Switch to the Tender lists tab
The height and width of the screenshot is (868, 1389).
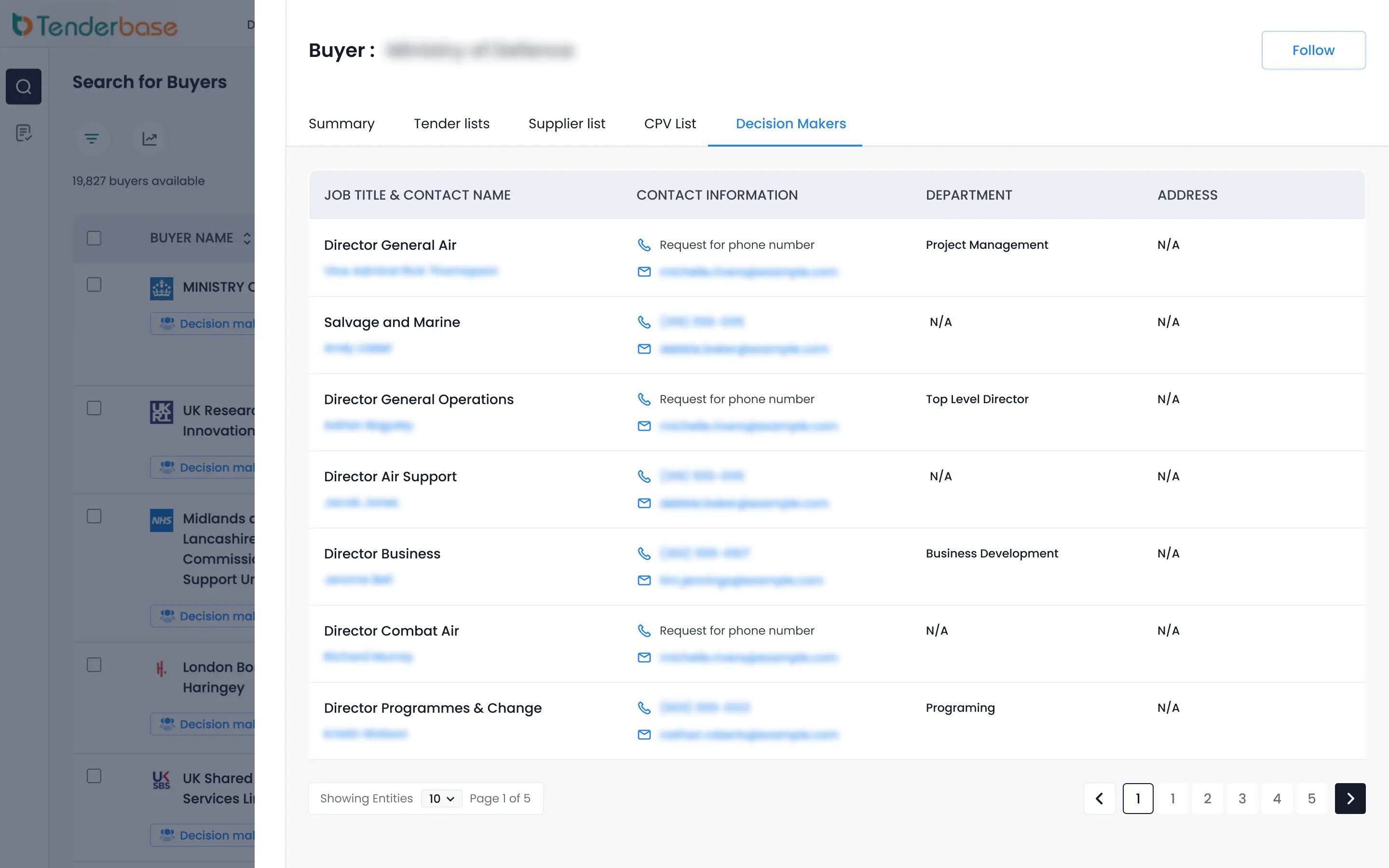451,123
